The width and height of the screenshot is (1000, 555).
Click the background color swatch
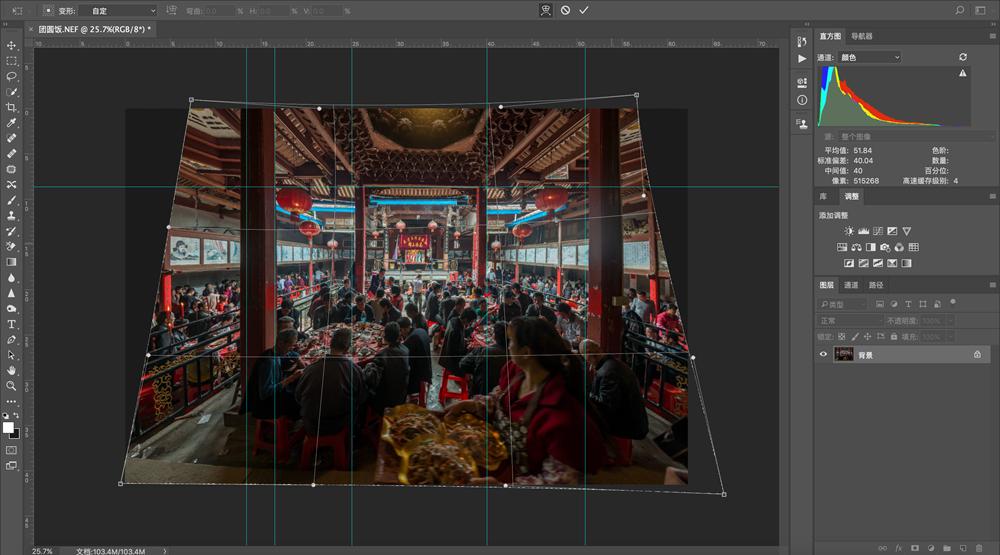click(x=16, y=434)
